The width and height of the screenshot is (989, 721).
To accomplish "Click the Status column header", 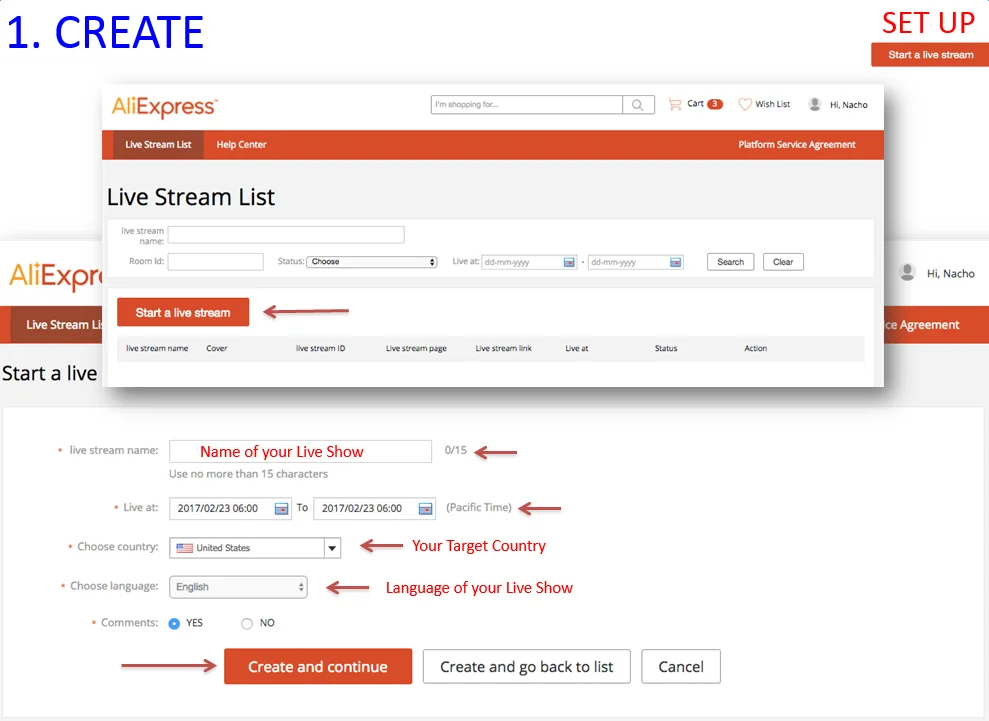I will click(666, 348).
